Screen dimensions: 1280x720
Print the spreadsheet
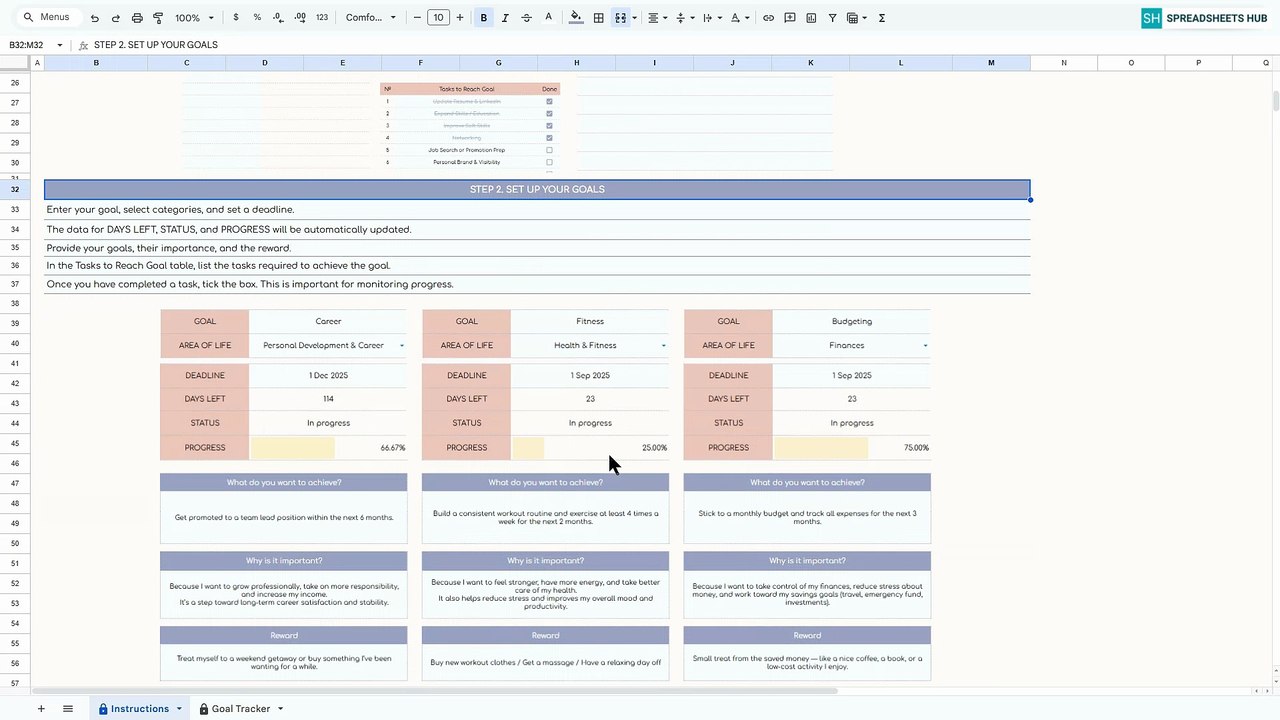coord(137,18)
